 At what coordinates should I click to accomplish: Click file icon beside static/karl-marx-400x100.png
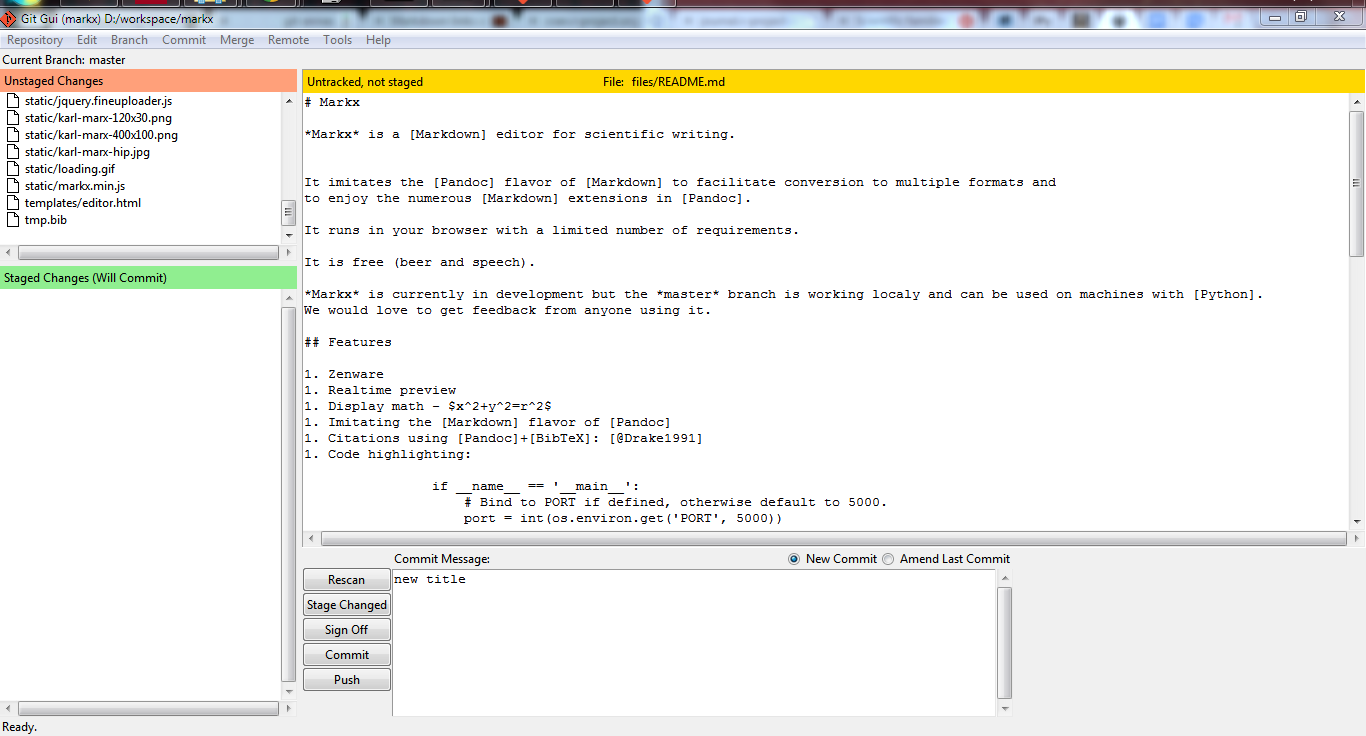point(13,135)
